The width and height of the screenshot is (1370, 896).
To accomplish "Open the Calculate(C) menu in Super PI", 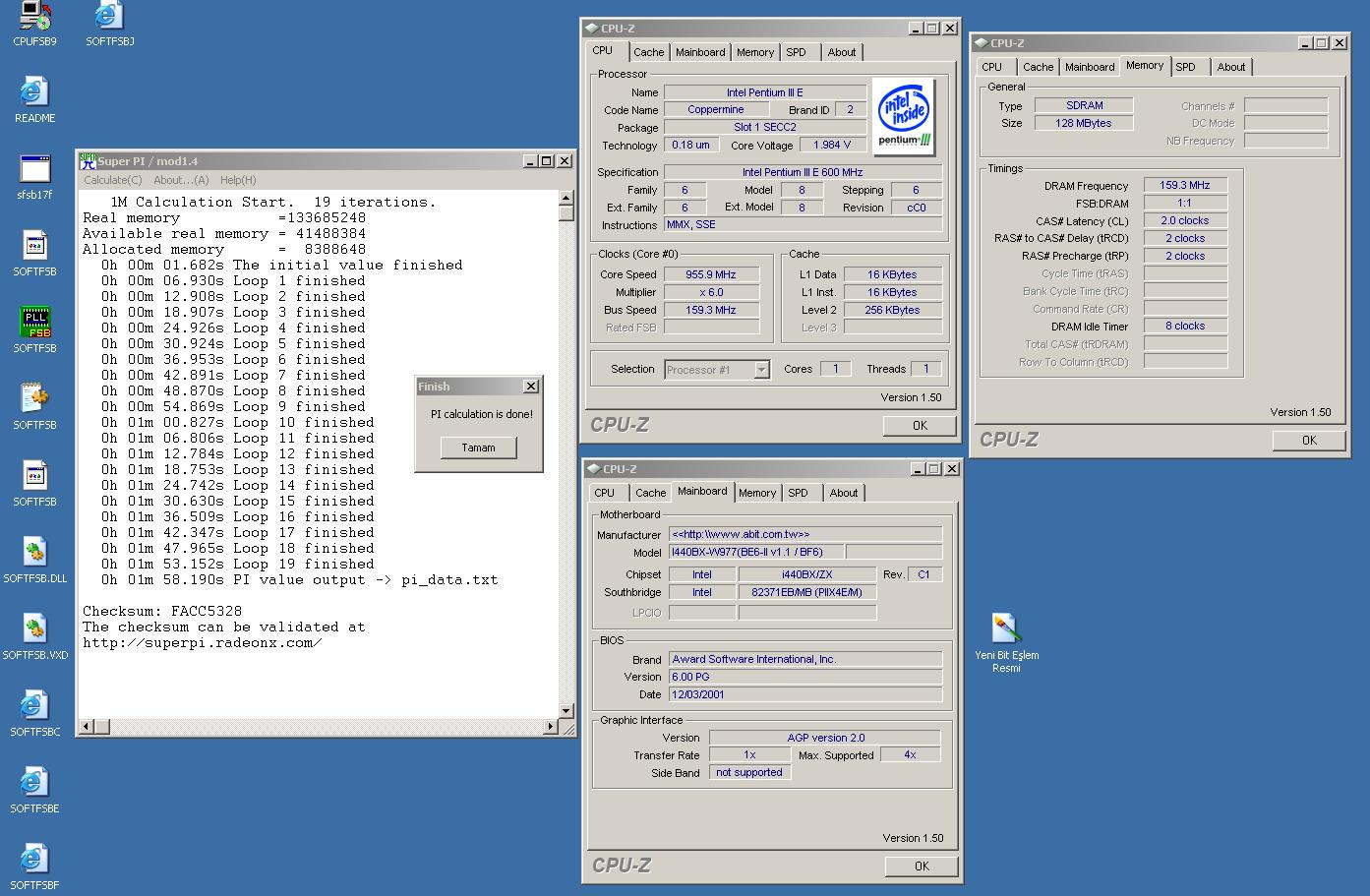I will 113,180.
